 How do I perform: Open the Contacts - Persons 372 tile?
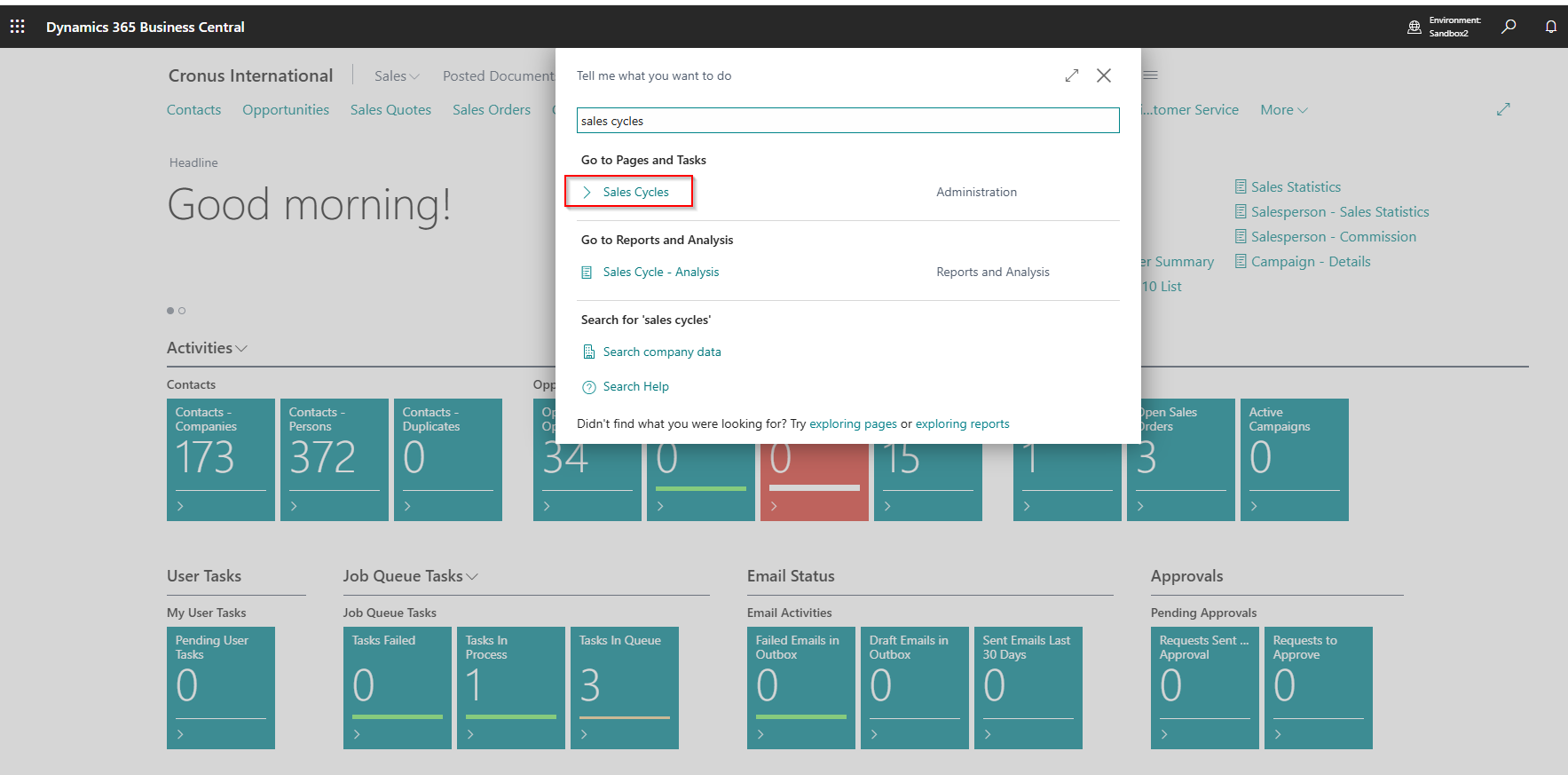[335, 460]
